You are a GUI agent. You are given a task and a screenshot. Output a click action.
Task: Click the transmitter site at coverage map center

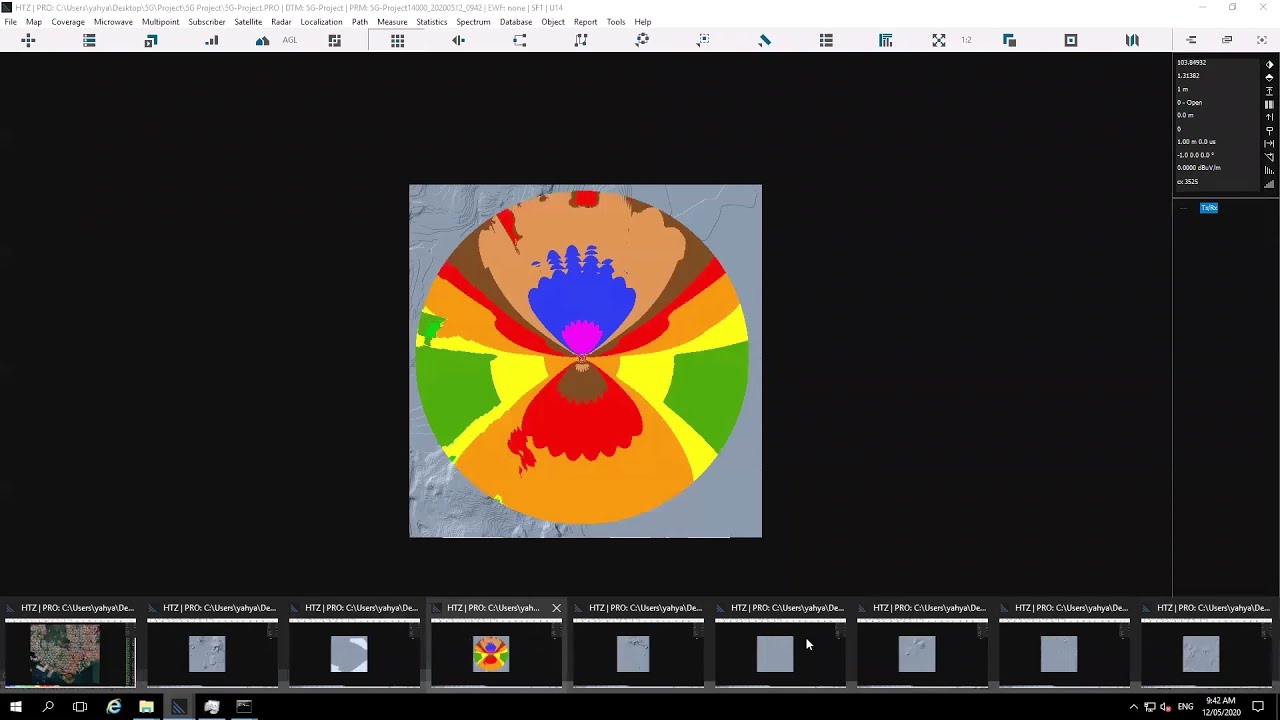coord(583,358)
